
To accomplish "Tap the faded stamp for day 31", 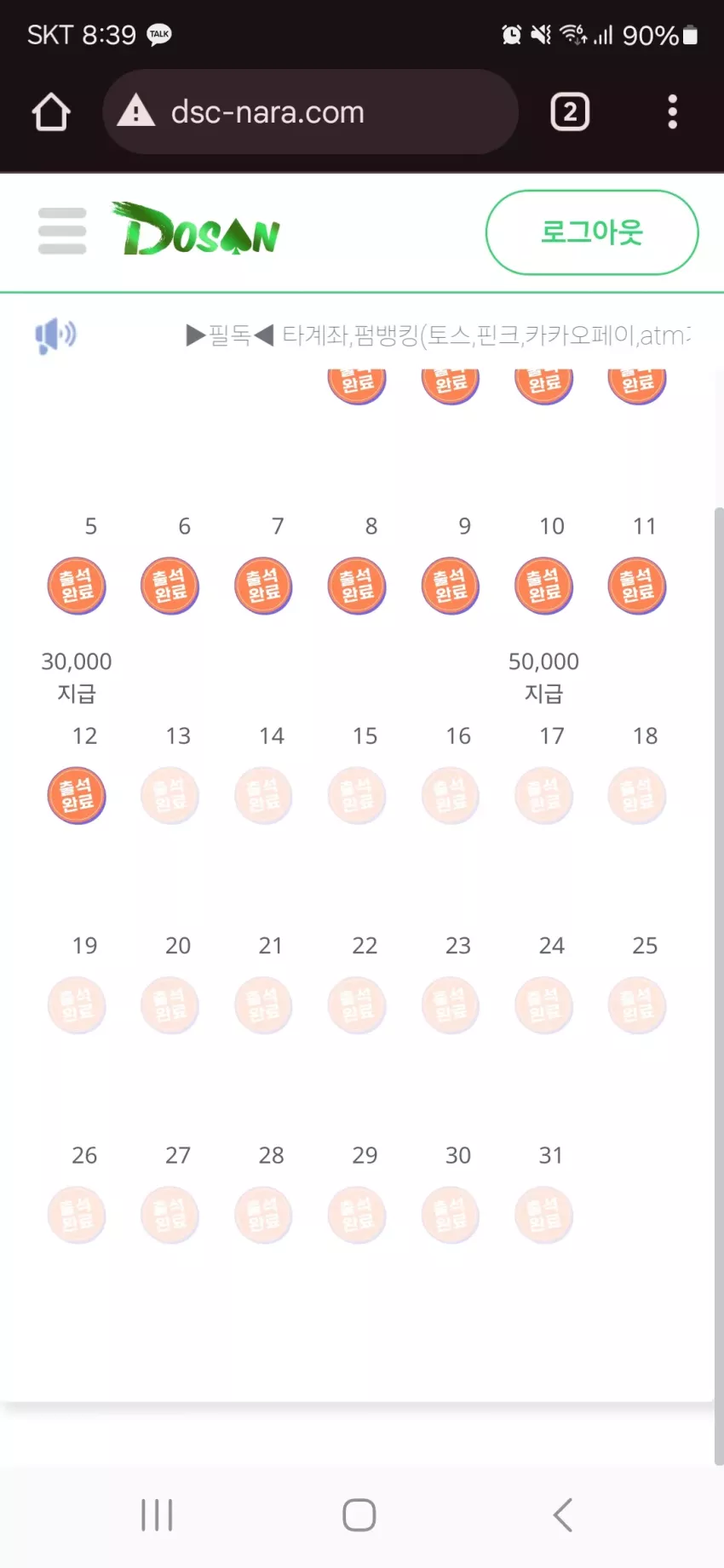I will click(544, 1216).
